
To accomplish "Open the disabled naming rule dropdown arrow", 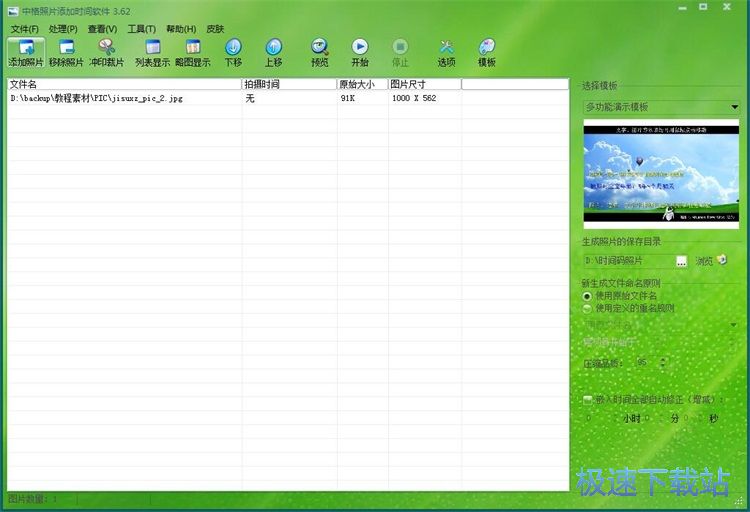I will pyautogui.click(x=734, y=325).
